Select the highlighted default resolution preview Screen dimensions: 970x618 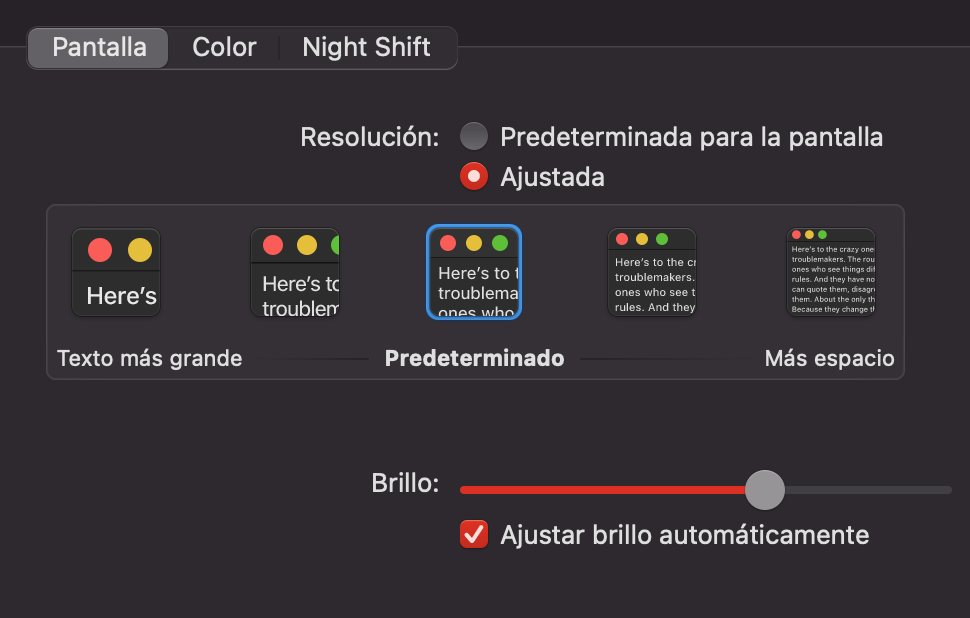pyautogui.click(x=474, y=272)
